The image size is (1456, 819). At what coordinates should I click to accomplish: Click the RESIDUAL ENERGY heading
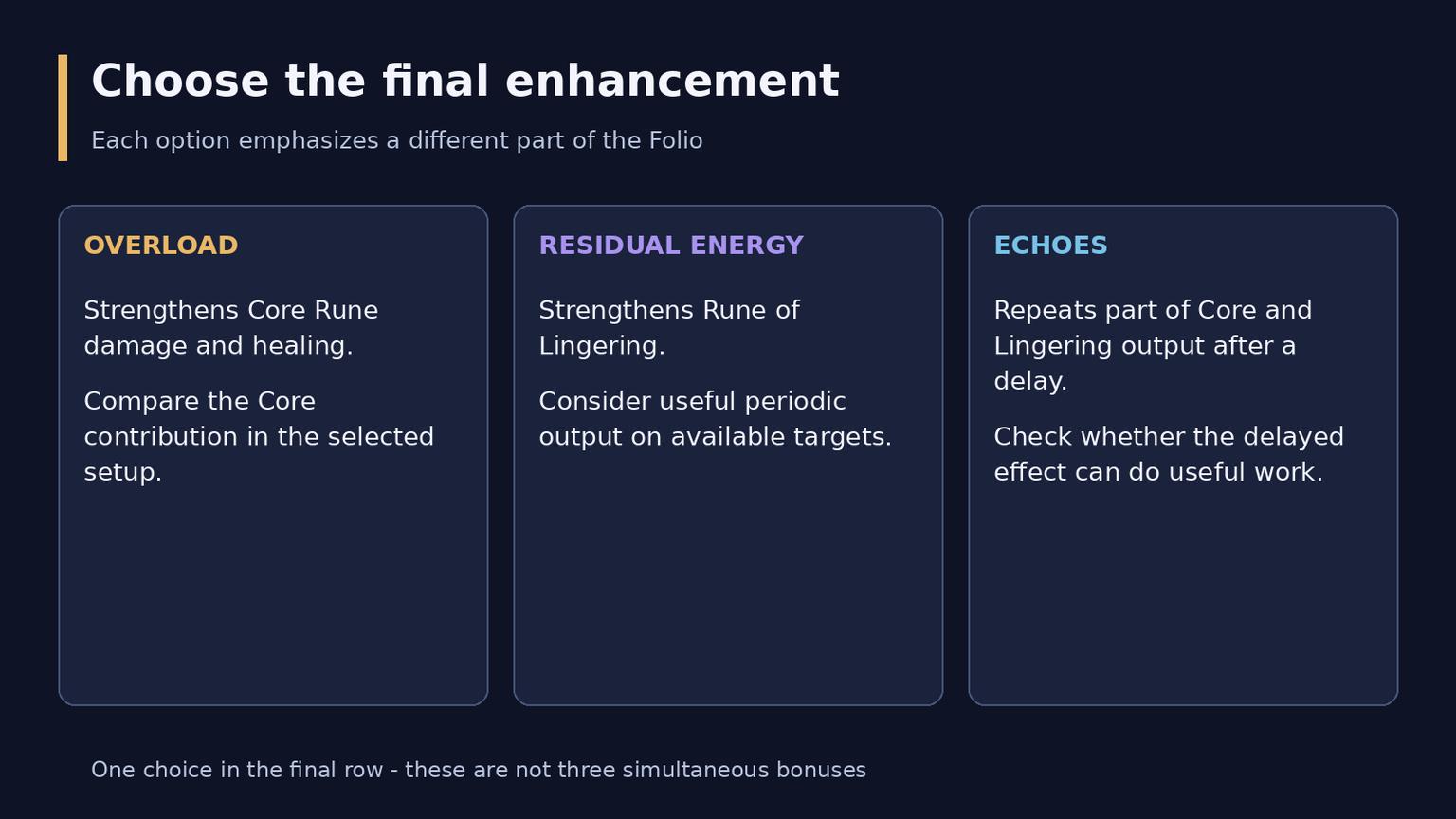pyautogui.click(x=671, y=246)
